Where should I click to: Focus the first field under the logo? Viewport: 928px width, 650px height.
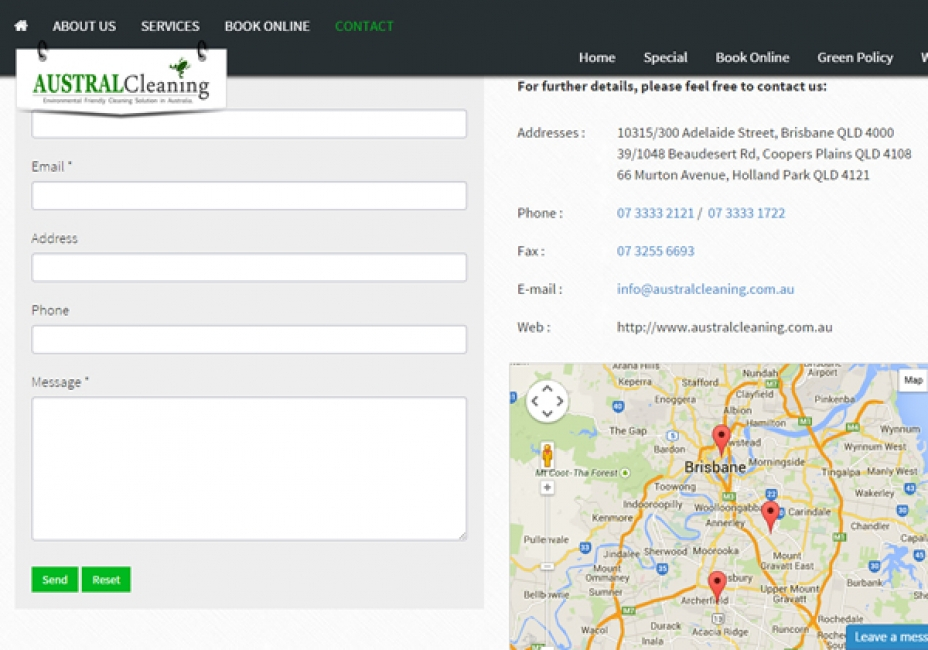point(249,124)
